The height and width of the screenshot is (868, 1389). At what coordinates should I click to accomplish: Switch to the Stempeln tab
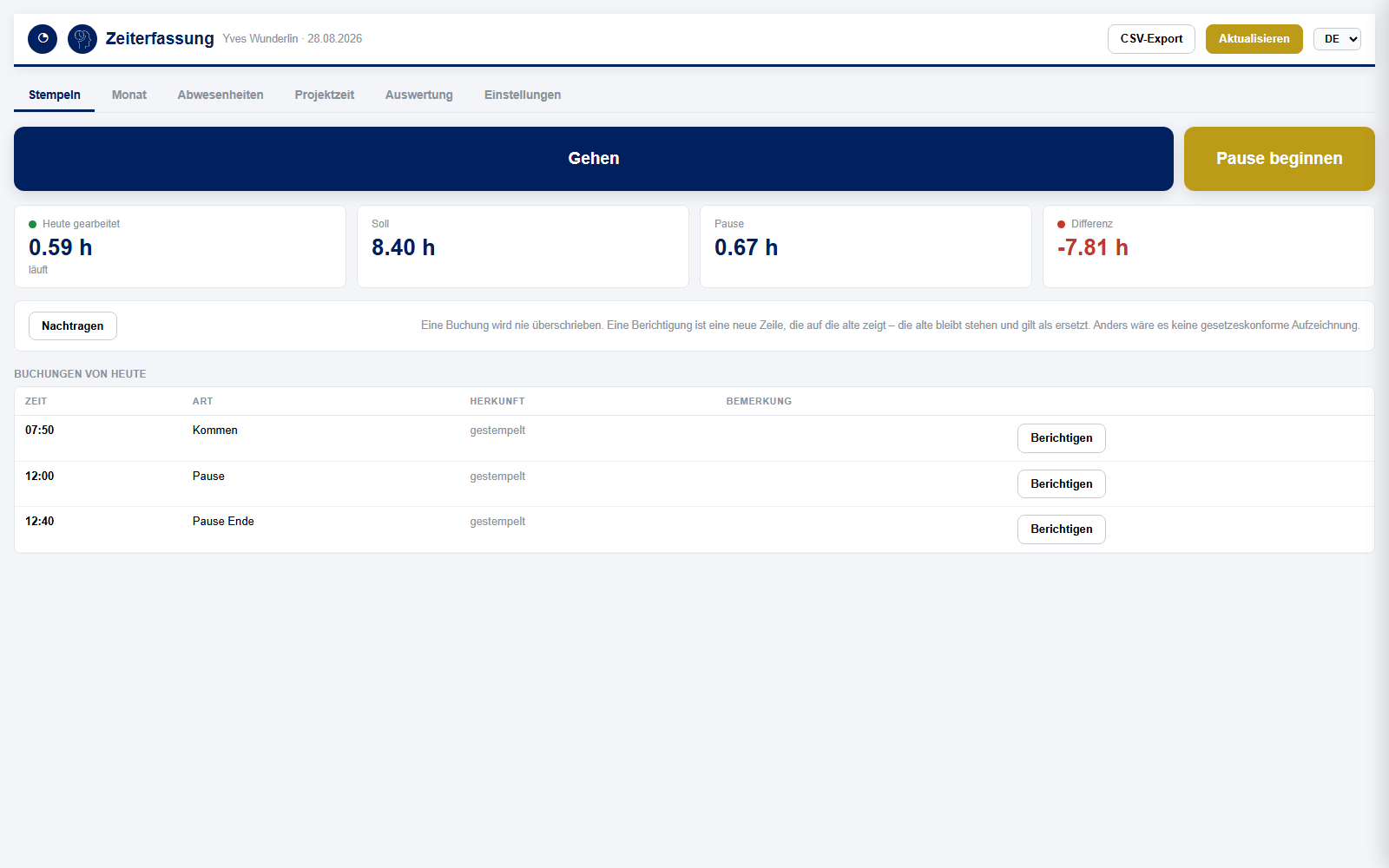55,95
